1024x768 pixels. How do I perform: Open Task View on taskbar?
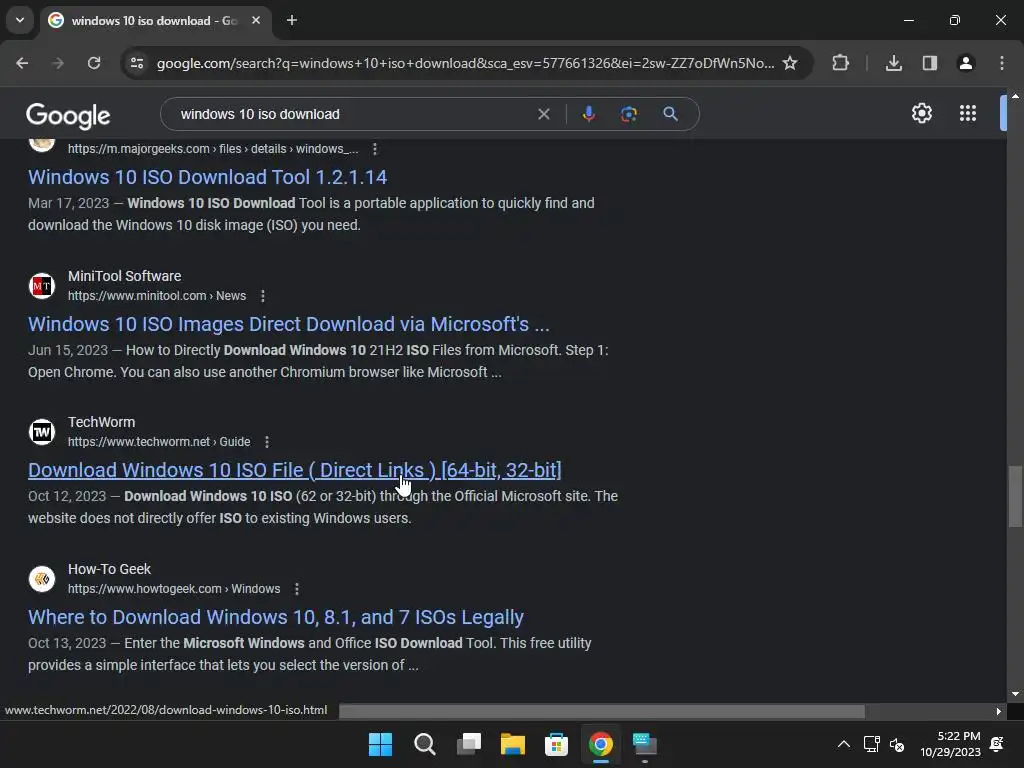469,744
